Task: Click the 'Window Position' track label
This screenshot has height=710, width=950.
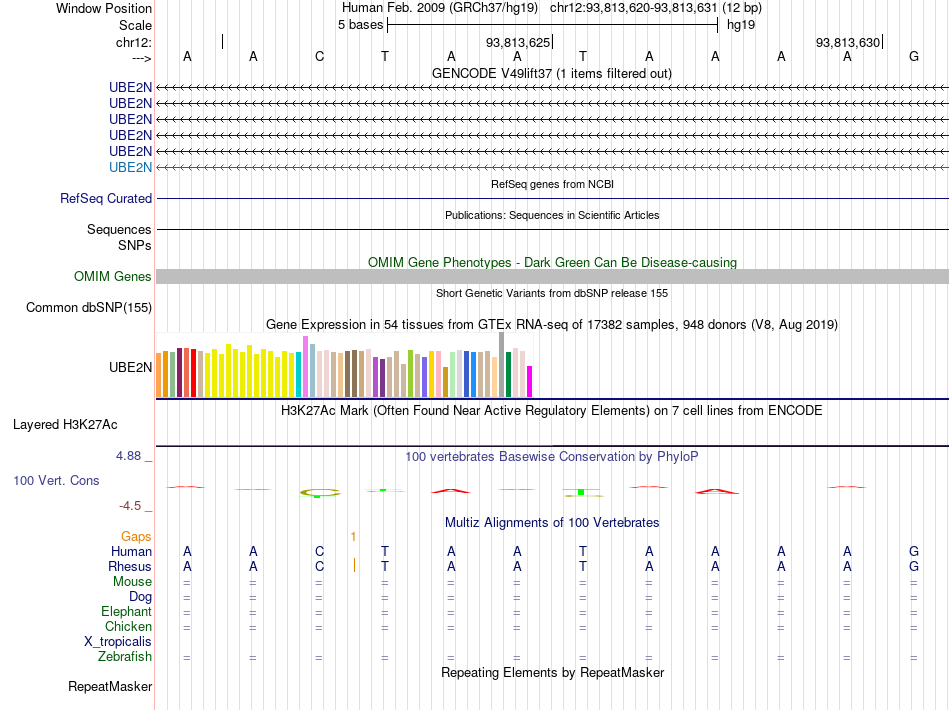Action: pyautogui.click(x=104, y=8)
